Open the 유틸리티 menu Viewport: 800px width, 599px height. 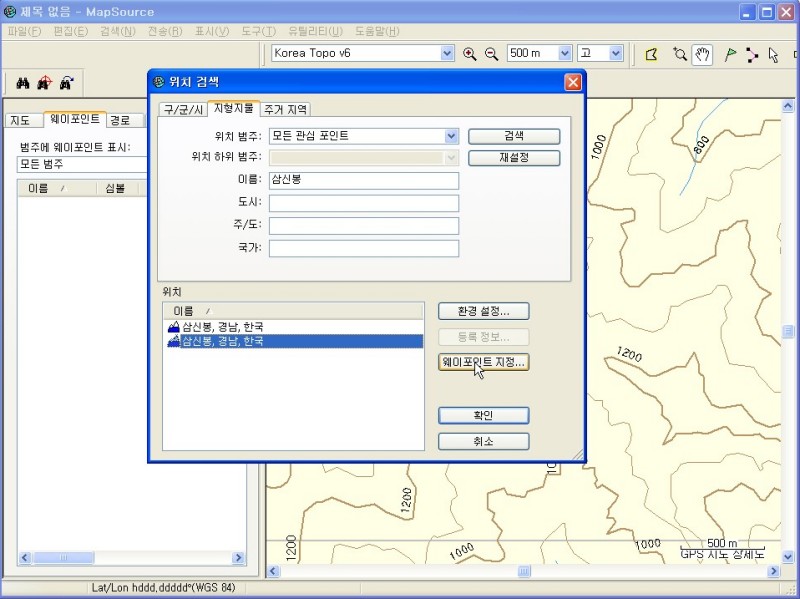[315, 31]
